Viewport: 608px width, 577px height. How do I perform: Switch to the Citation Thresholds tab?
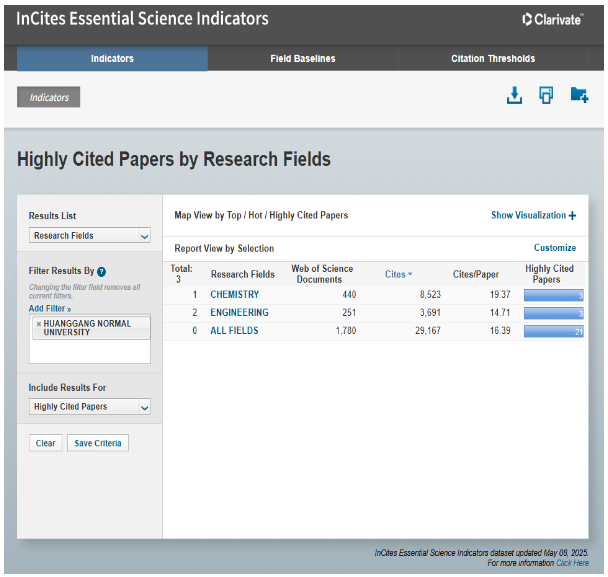(x=492, y=59)
